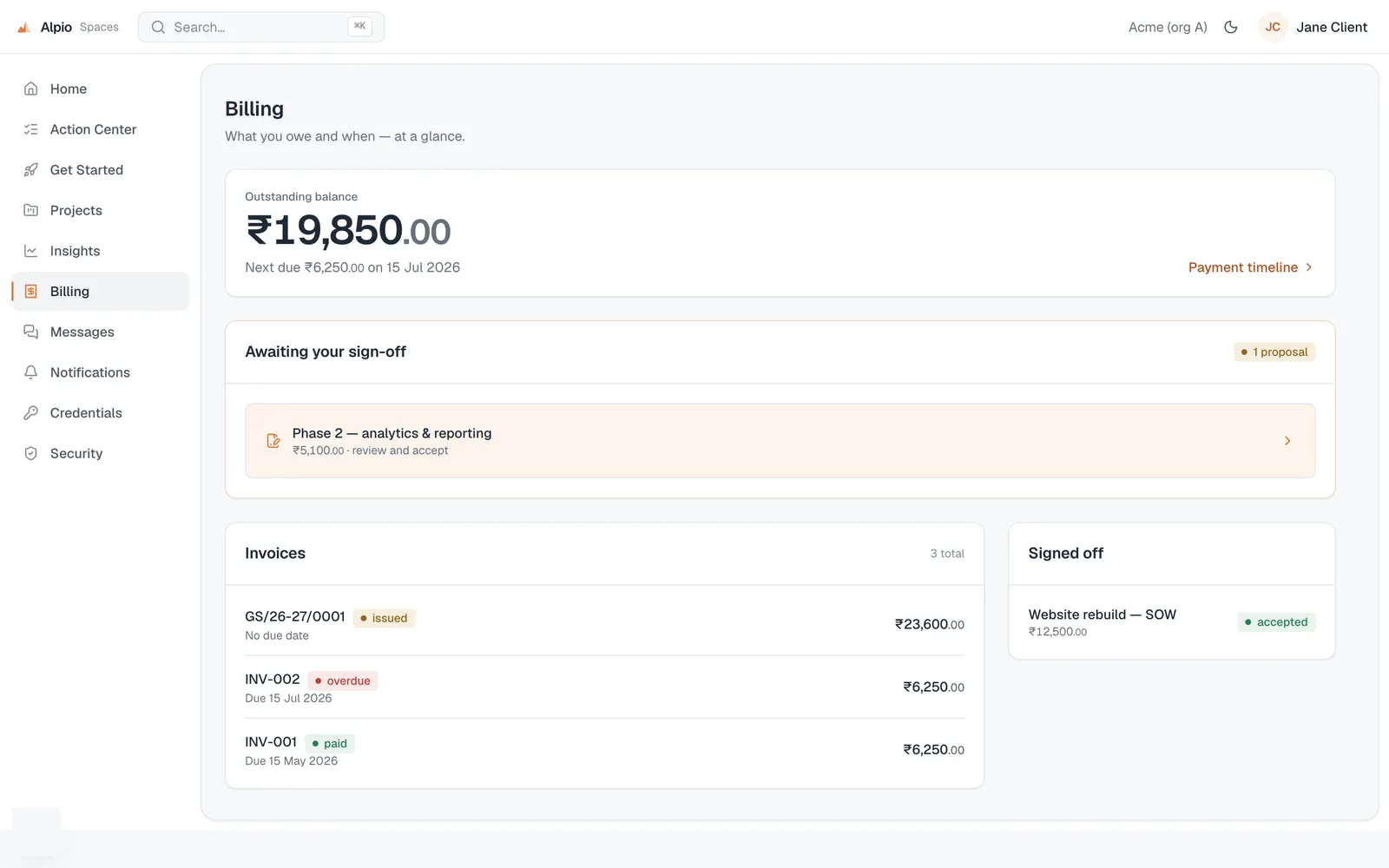The height and width of the screenshot is (868, 1389).
Task: Click Next due ₹6,250.00 on 15 Jul 2026
Action: (352, 267)
